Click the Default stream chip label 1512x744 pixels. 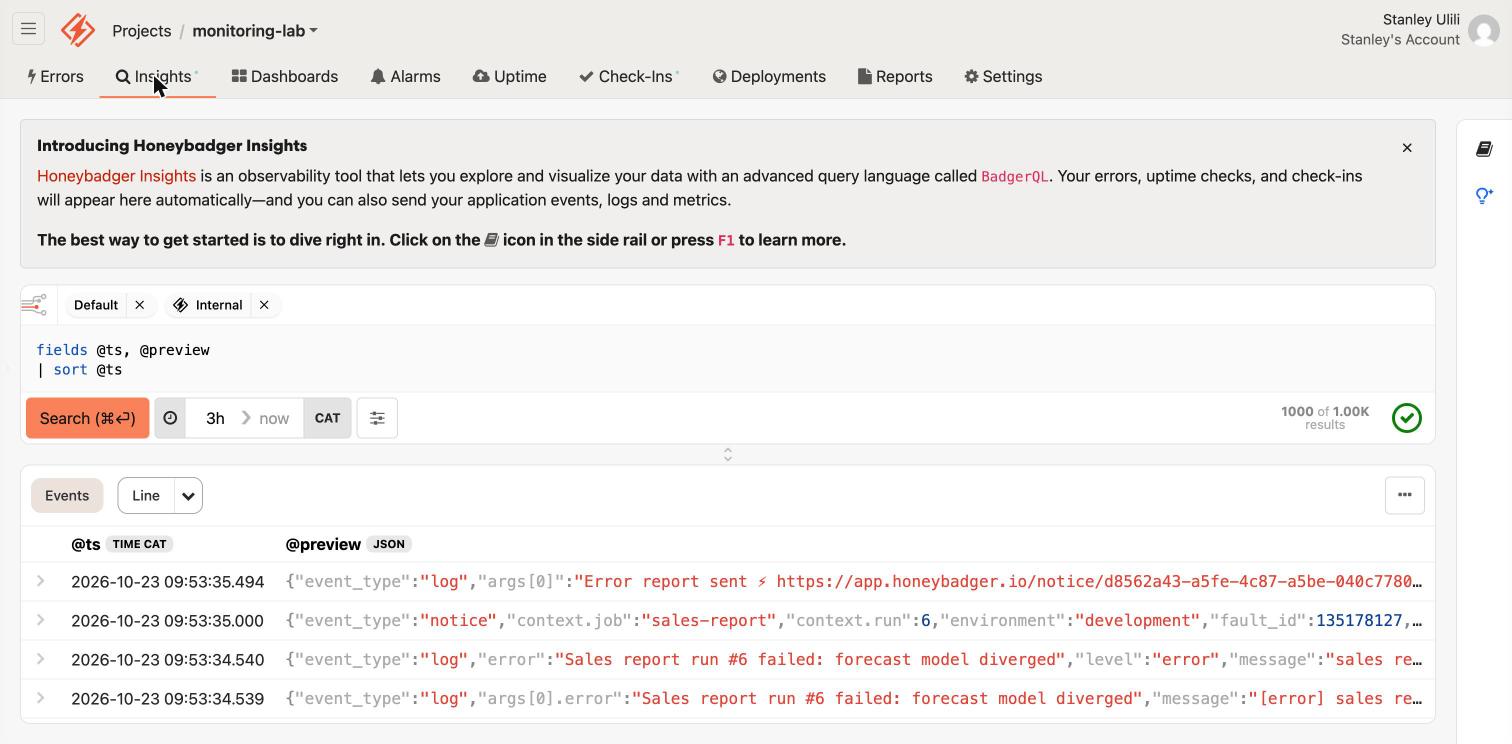pos(96,305)
